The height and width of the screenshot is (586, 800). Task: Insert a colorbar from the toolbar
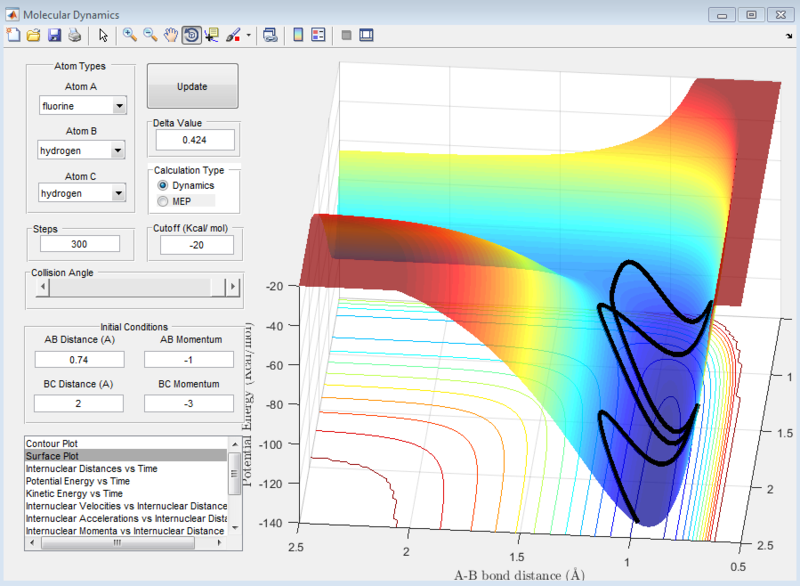(x=297, y=35)
